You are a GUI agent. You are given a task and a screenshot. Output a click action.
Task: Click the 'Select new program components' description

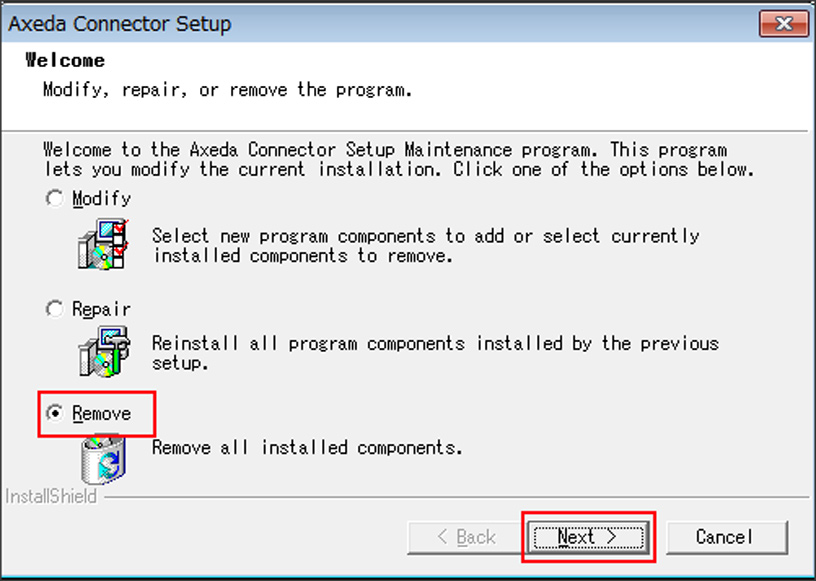pos(426,246)
